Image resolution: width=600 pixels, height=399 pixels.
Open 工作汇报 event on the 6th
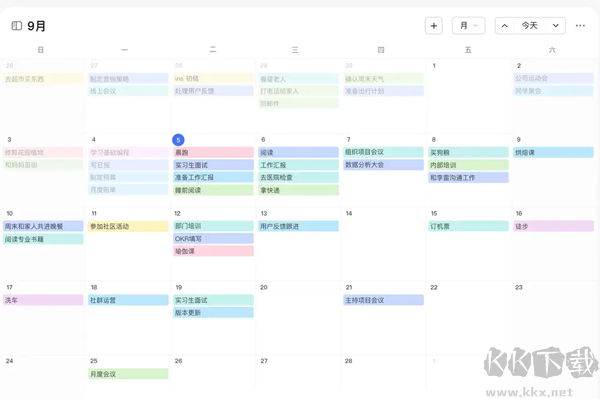[x=298, y=165]
